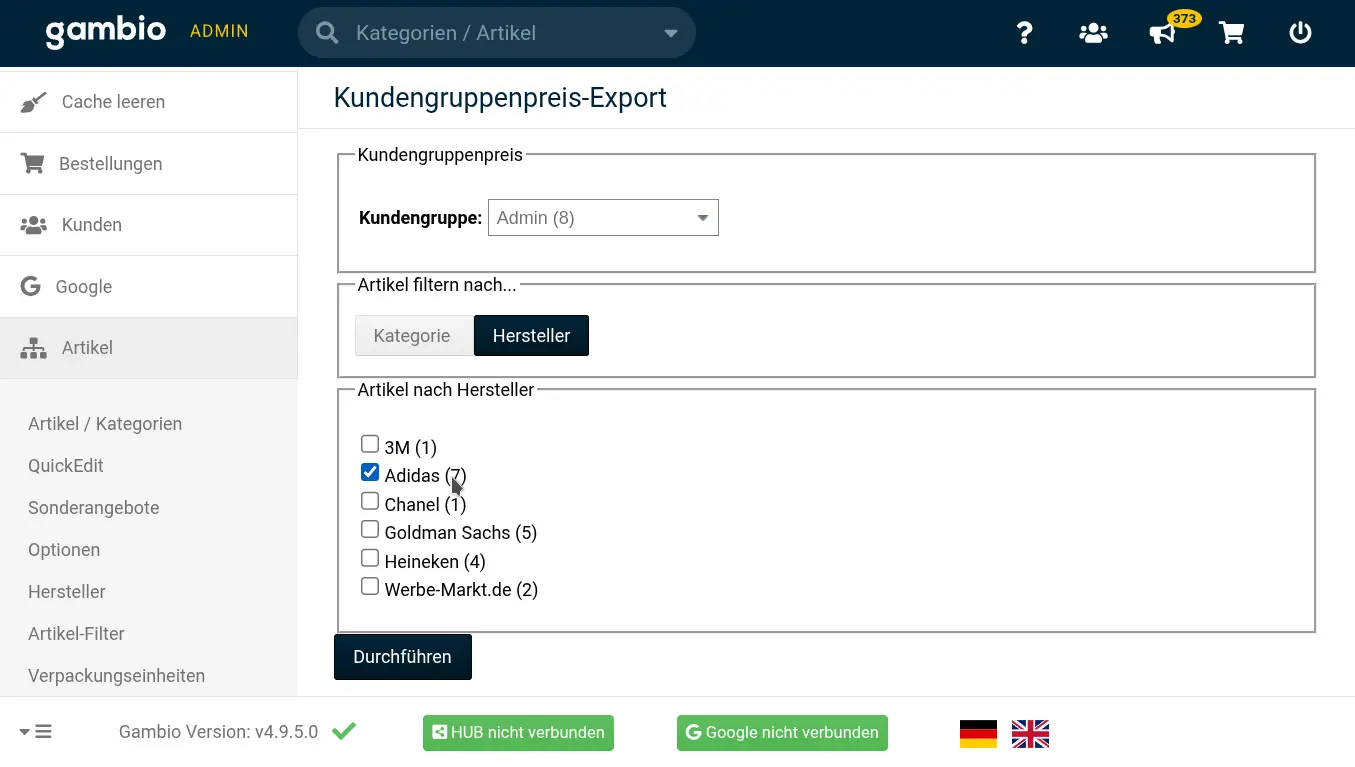Click the gambio logo
1355x767 pixels.
coord(105,31)
